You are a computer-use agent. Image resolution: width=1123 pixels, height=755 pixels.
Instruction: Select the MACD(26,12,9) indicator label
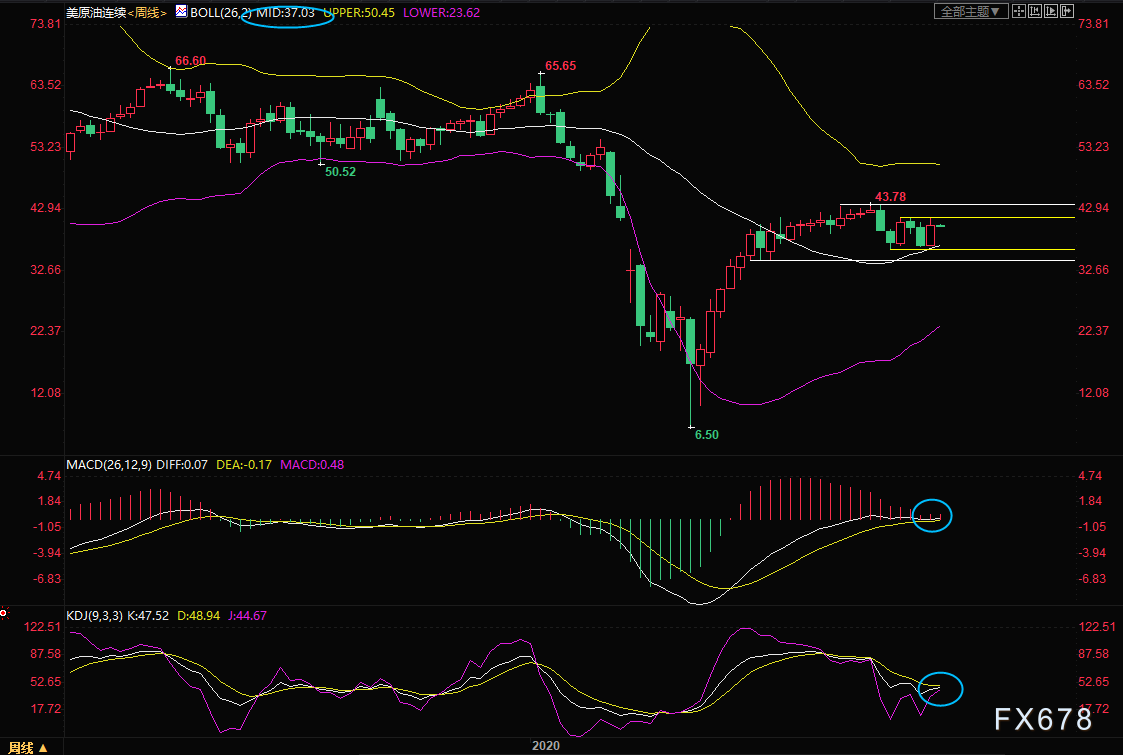click(x=109, y=464)
